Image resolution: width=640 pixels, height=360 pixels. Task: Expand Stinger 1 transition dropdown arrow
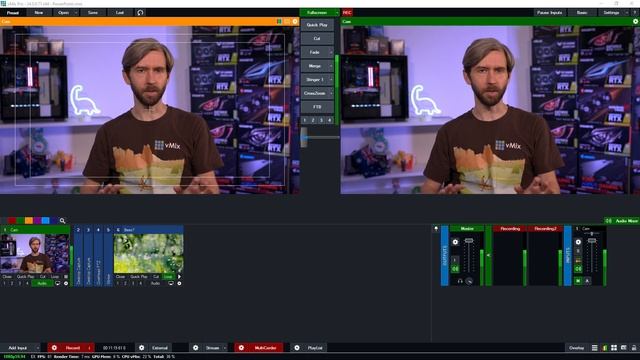click(x=331, y=80)
